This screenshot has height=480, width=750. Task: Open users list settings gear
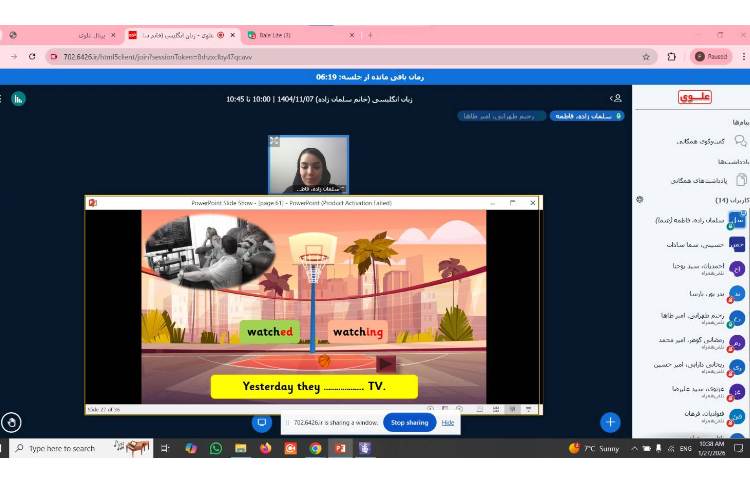639,199
